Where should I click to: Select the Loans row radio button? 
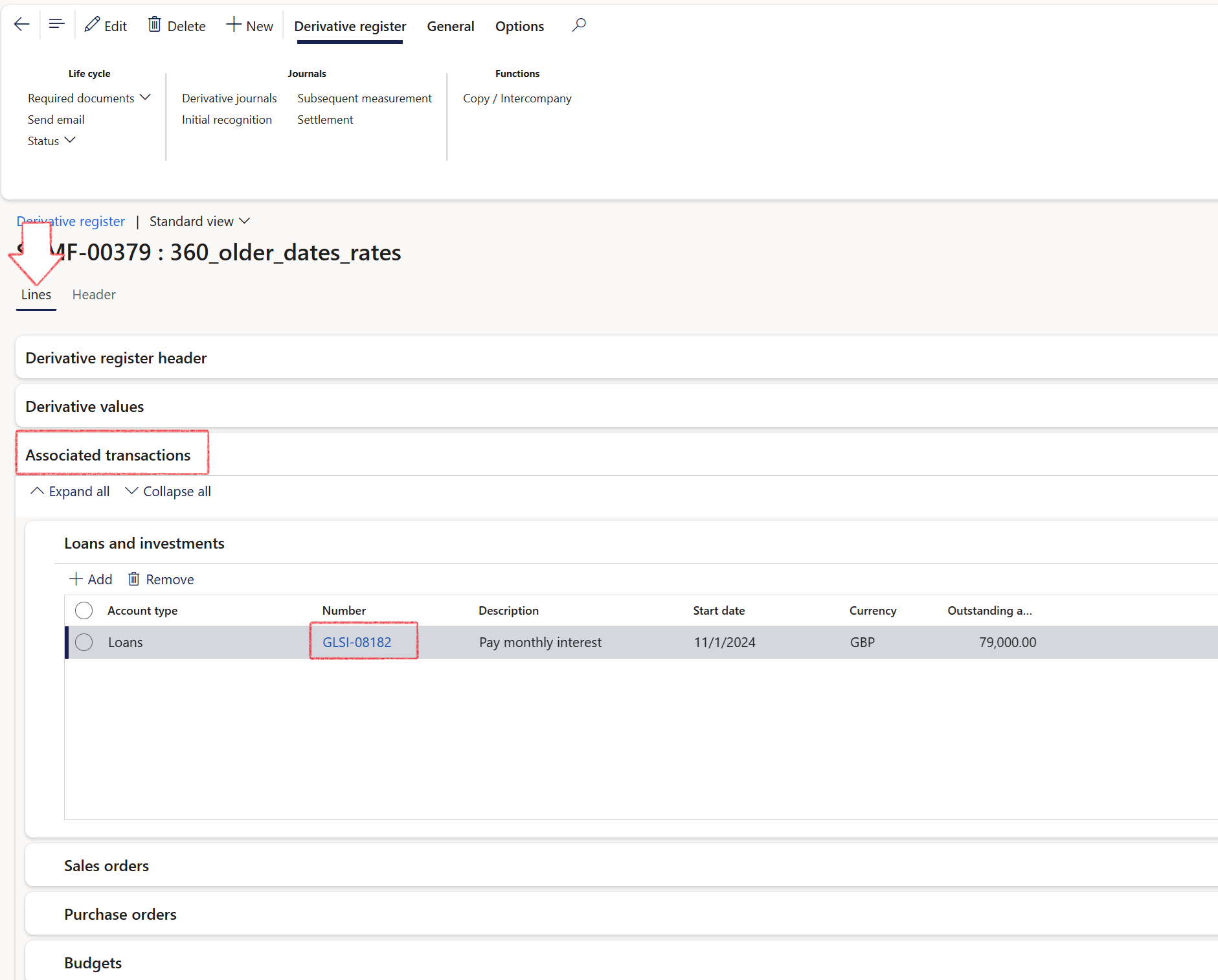(x=84, y=642)
